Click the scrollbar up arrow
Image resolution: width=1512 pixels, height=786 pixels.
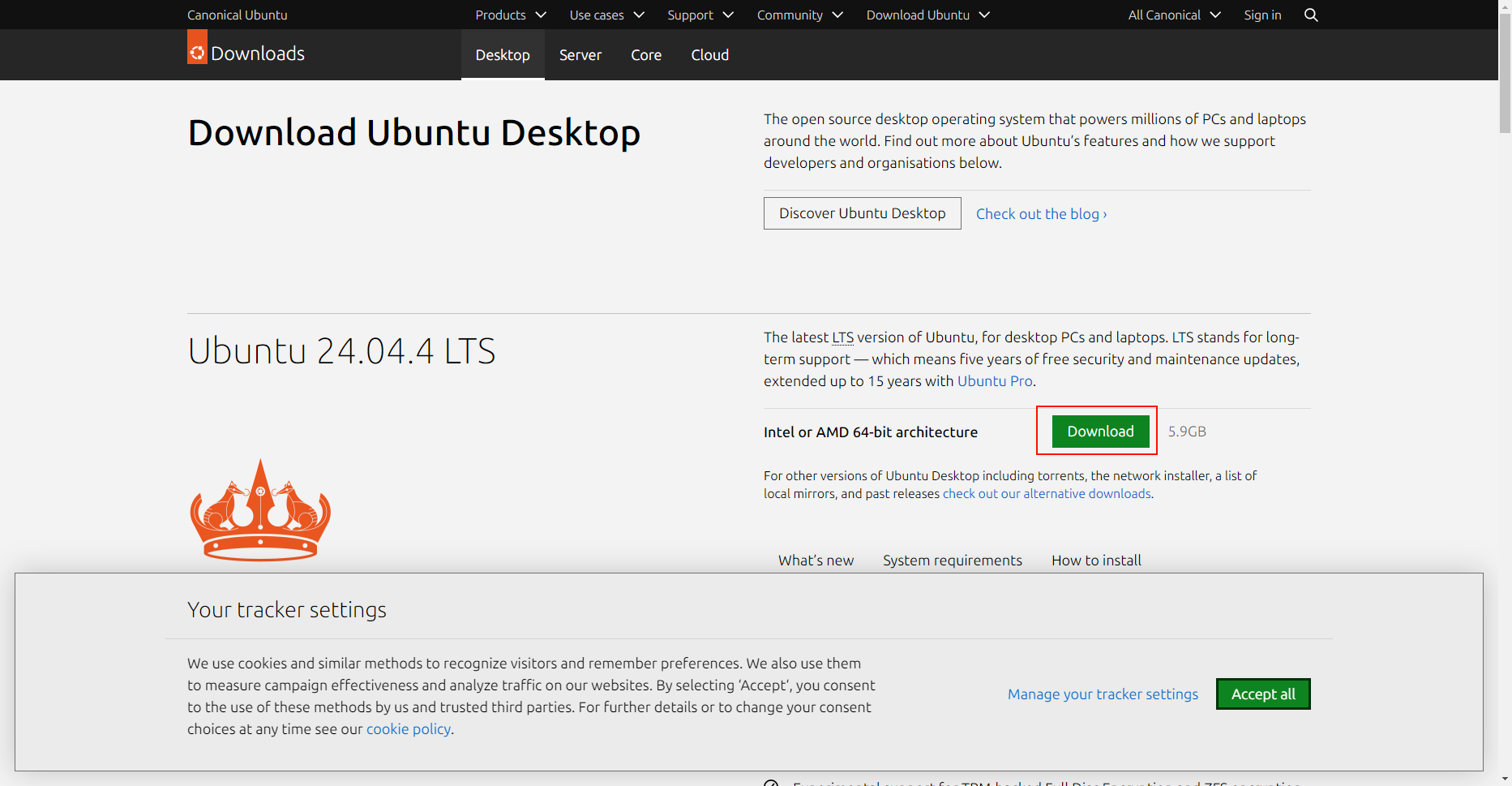click(x=1505, y=6)
